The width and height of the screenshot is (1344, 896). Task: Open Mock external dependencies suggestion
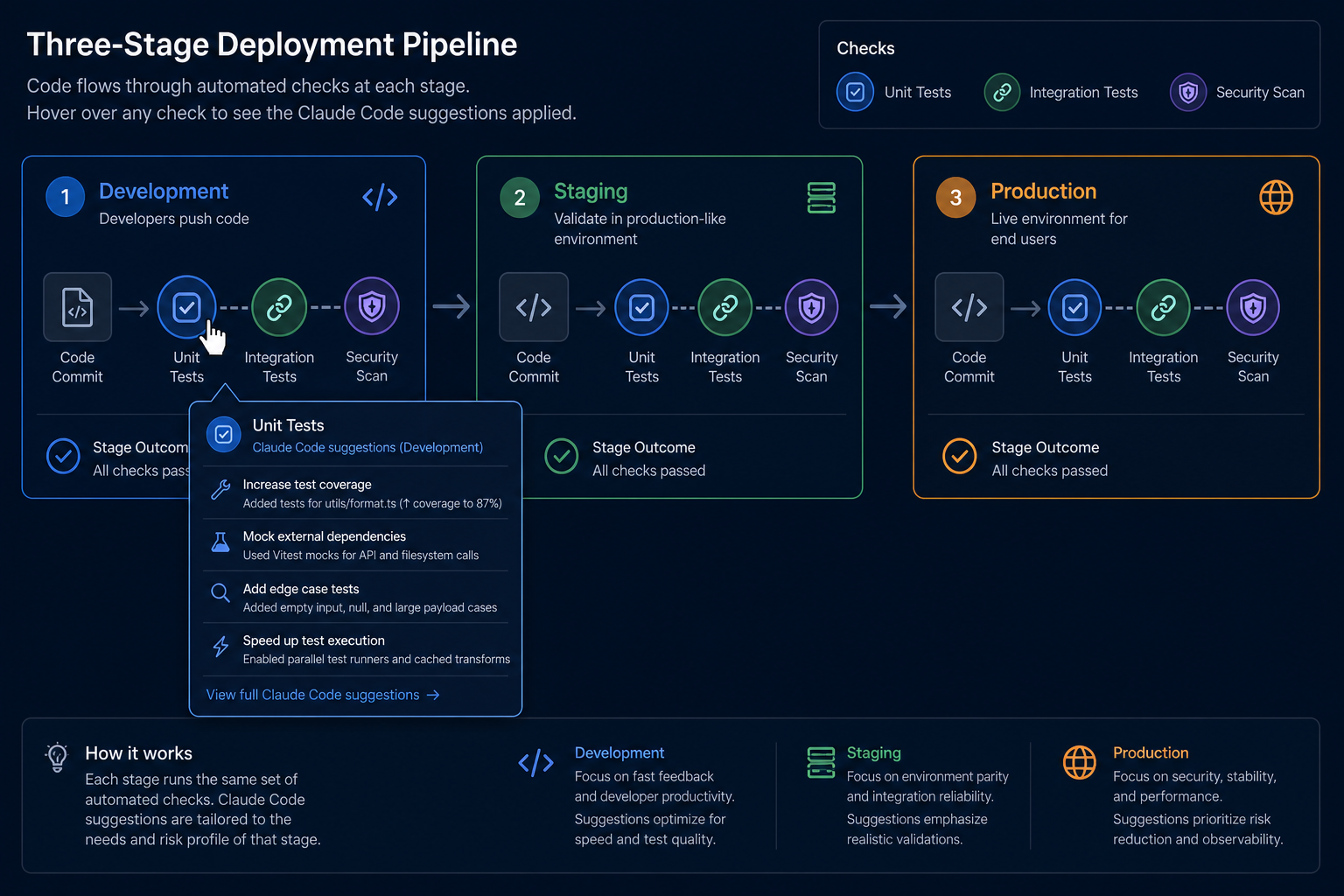tap(356, 545)
